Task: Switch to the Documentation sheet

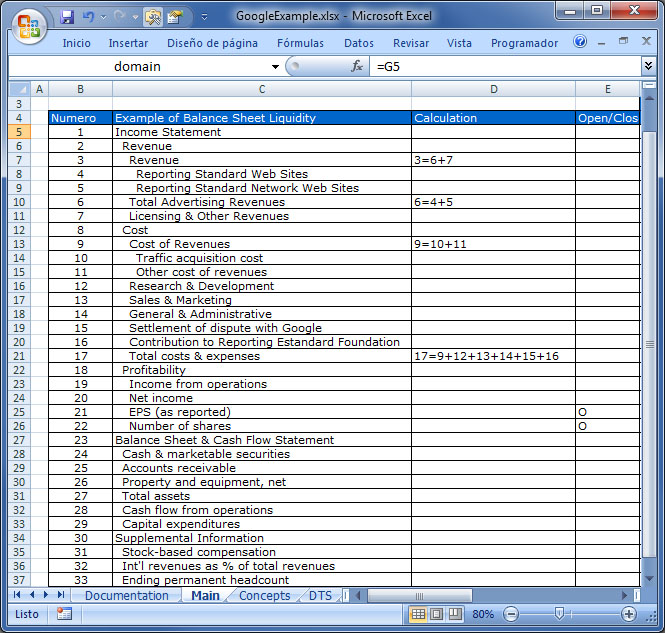Action: click(x=126, y=596)
